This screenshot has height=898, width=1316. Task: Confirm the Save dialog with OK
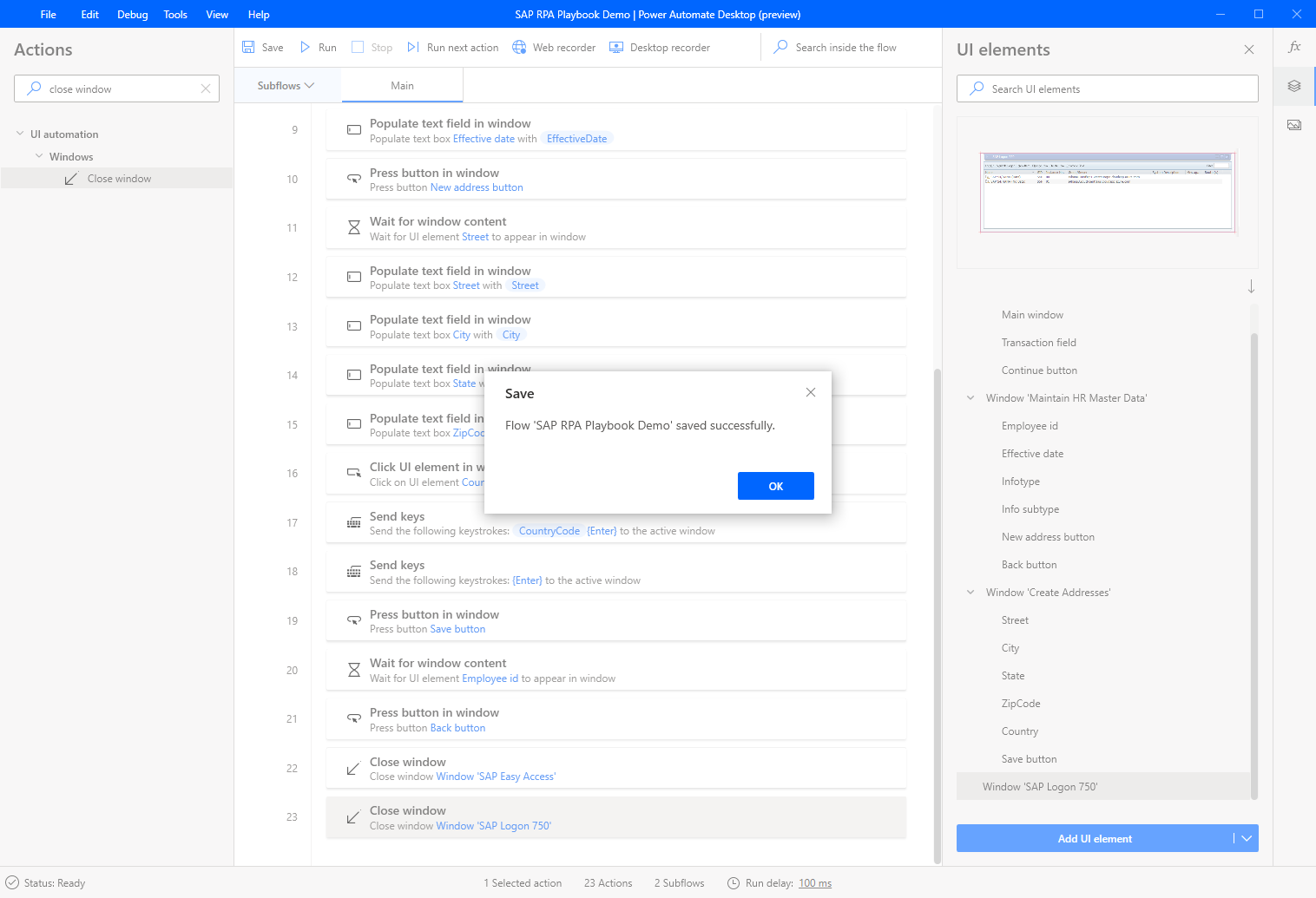click(x=776, y=486)
